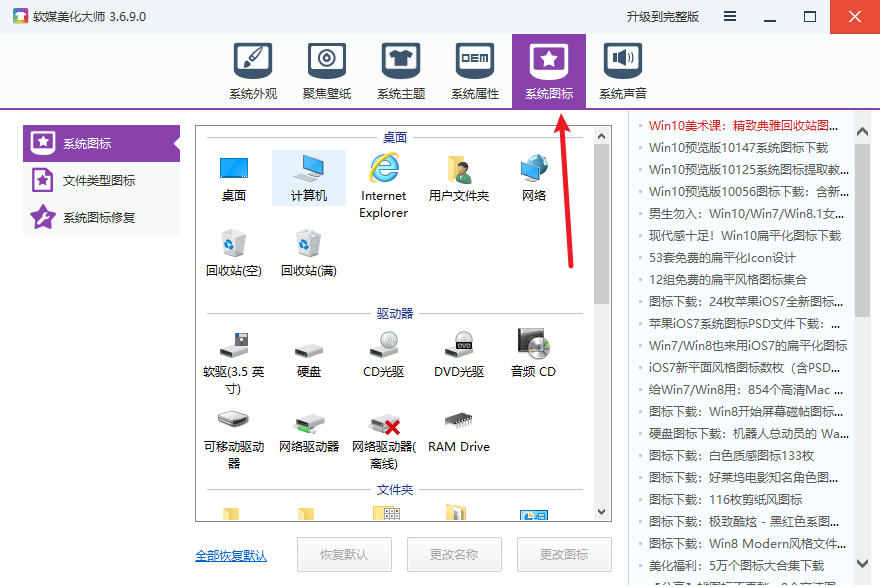Pick the 网络驱动器(离线) offline drive icon
The image size is (880, 587).
[x=383, y=436]
